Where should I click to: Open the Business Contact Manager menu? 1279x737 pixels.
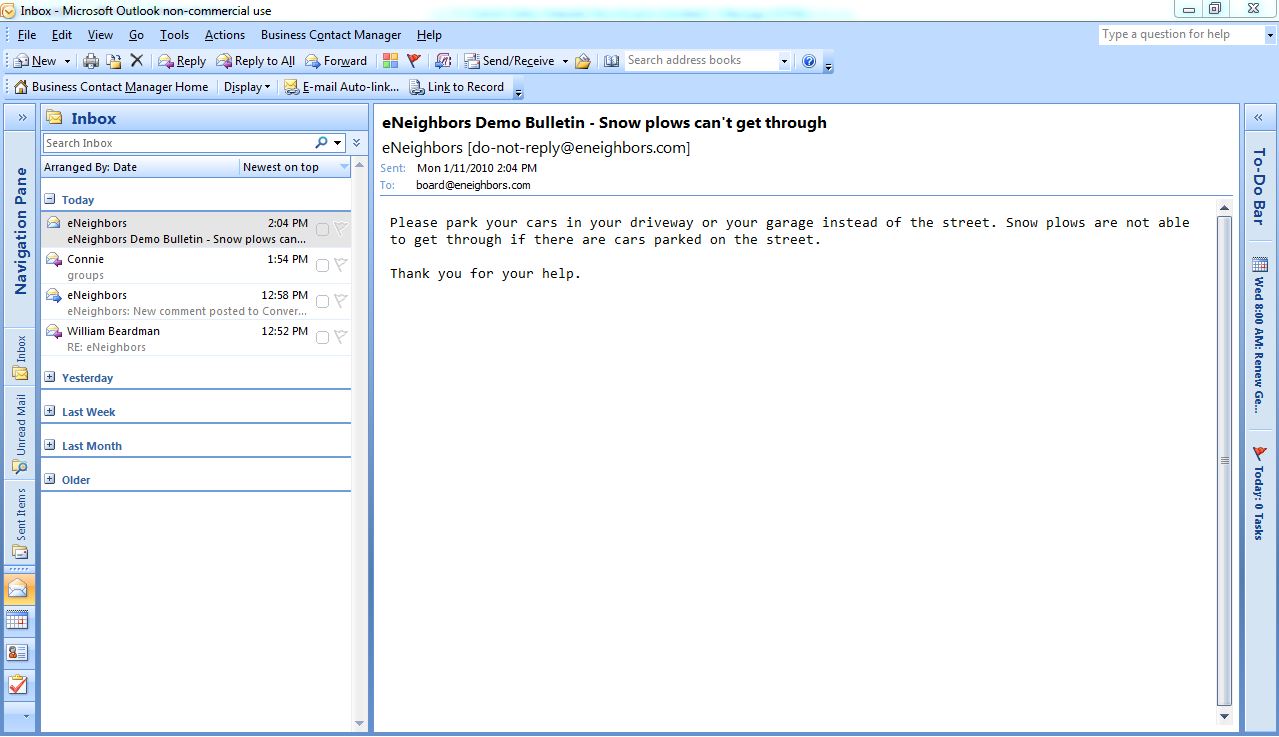(330, 35)
